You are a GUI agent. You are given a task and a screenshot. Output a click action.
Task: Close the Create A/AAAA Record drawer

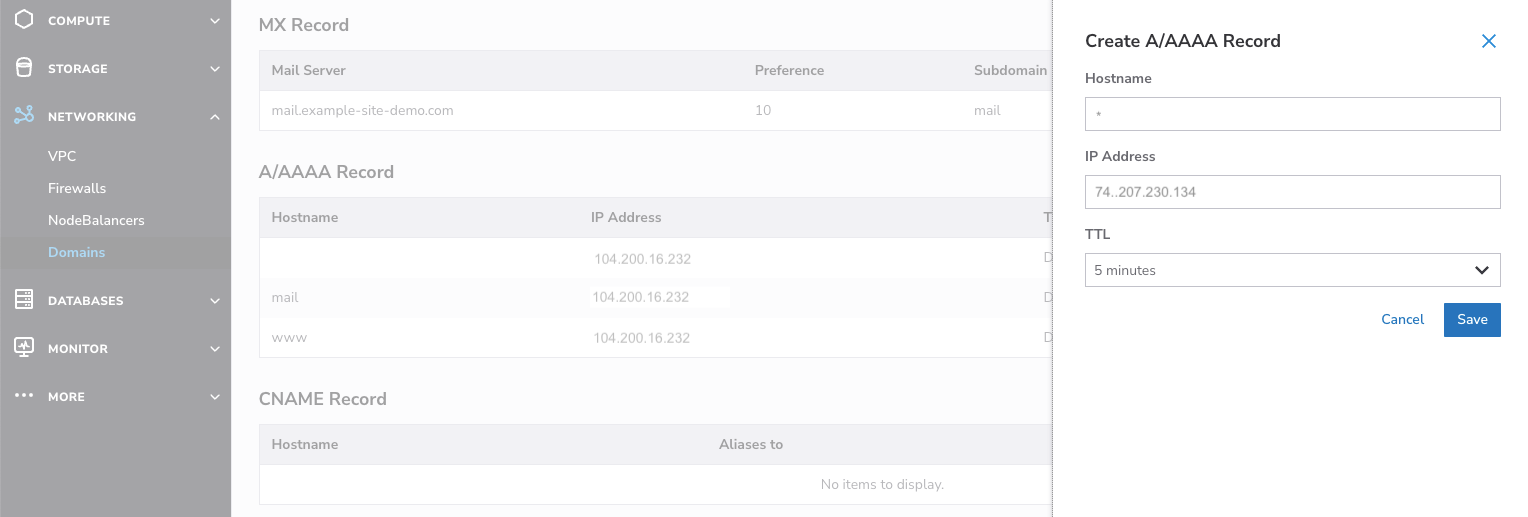click(1488, 41)
